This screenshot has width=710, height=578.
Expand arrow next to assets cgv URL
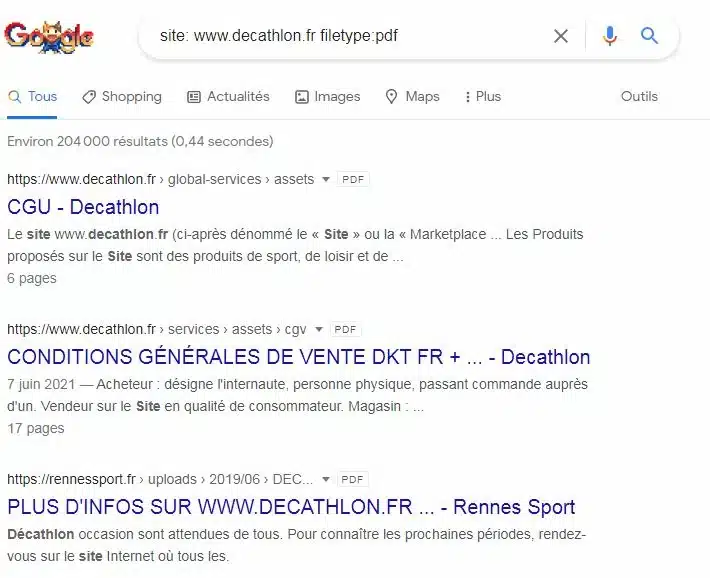319,329
